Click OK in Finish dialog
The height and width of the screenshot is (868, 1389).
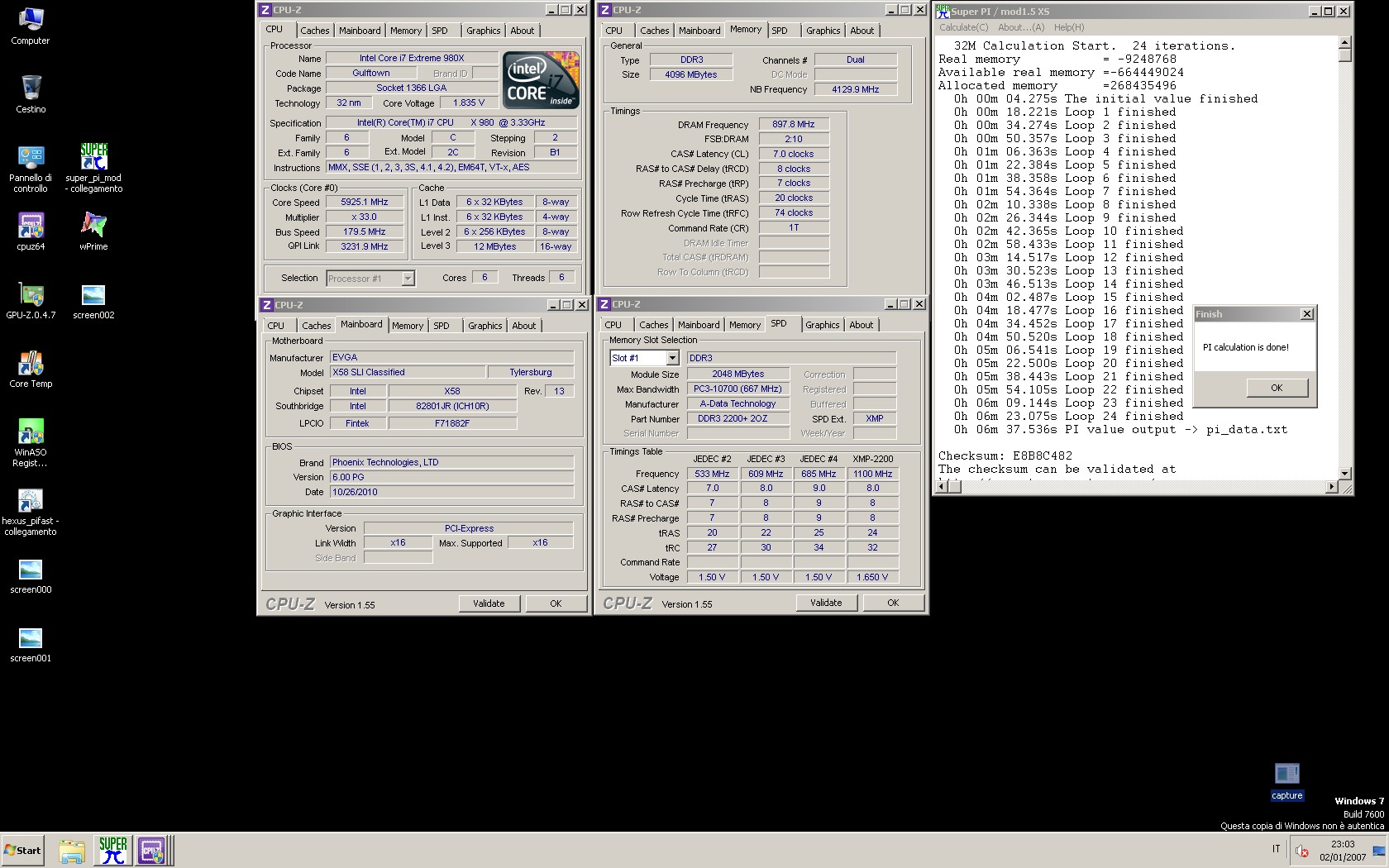1277,388
